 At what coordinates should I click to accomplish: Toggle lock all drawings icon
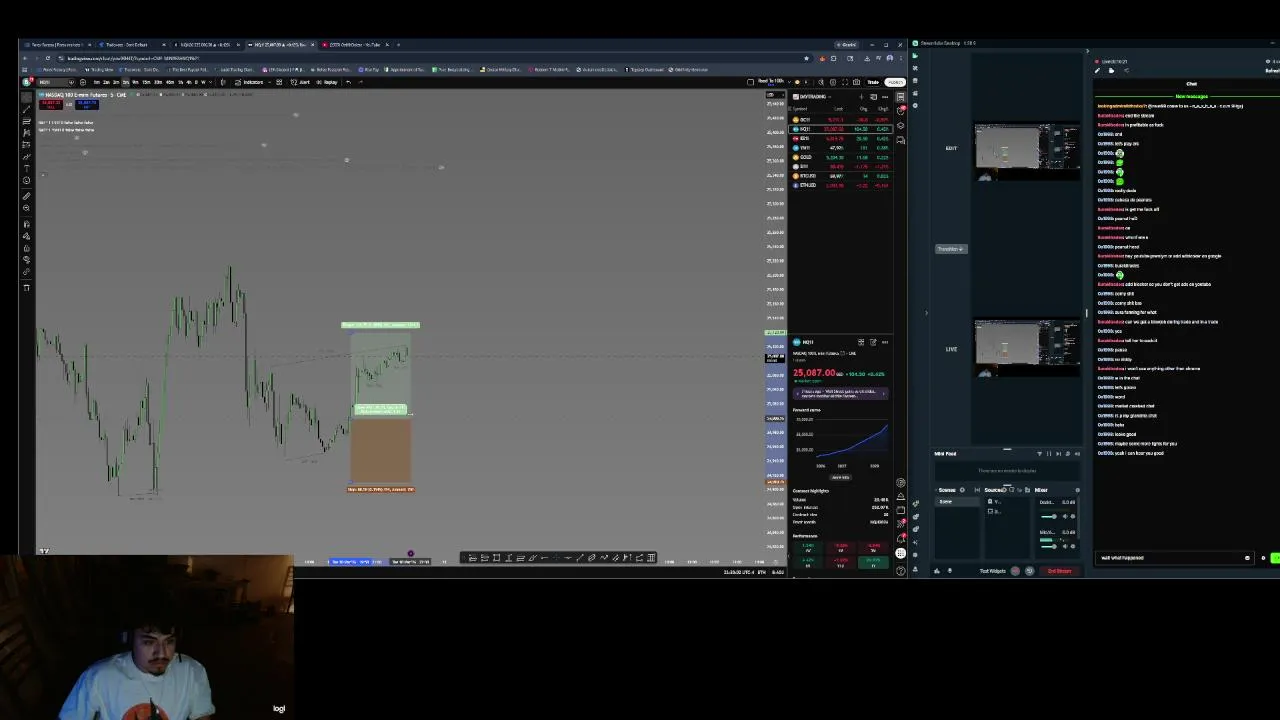pyautogui.click(x=27, y=248)
